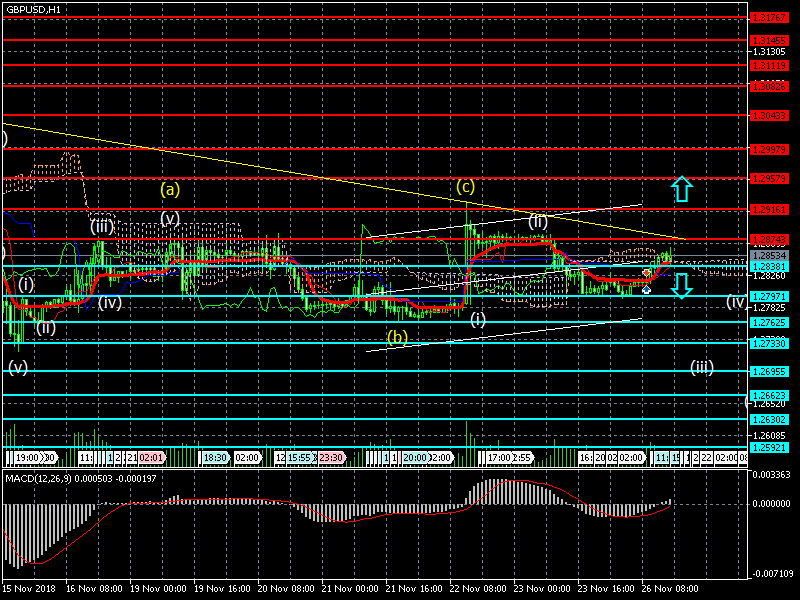
Task: Click the red 1.31767 price level label
Action: click(769, 18)
